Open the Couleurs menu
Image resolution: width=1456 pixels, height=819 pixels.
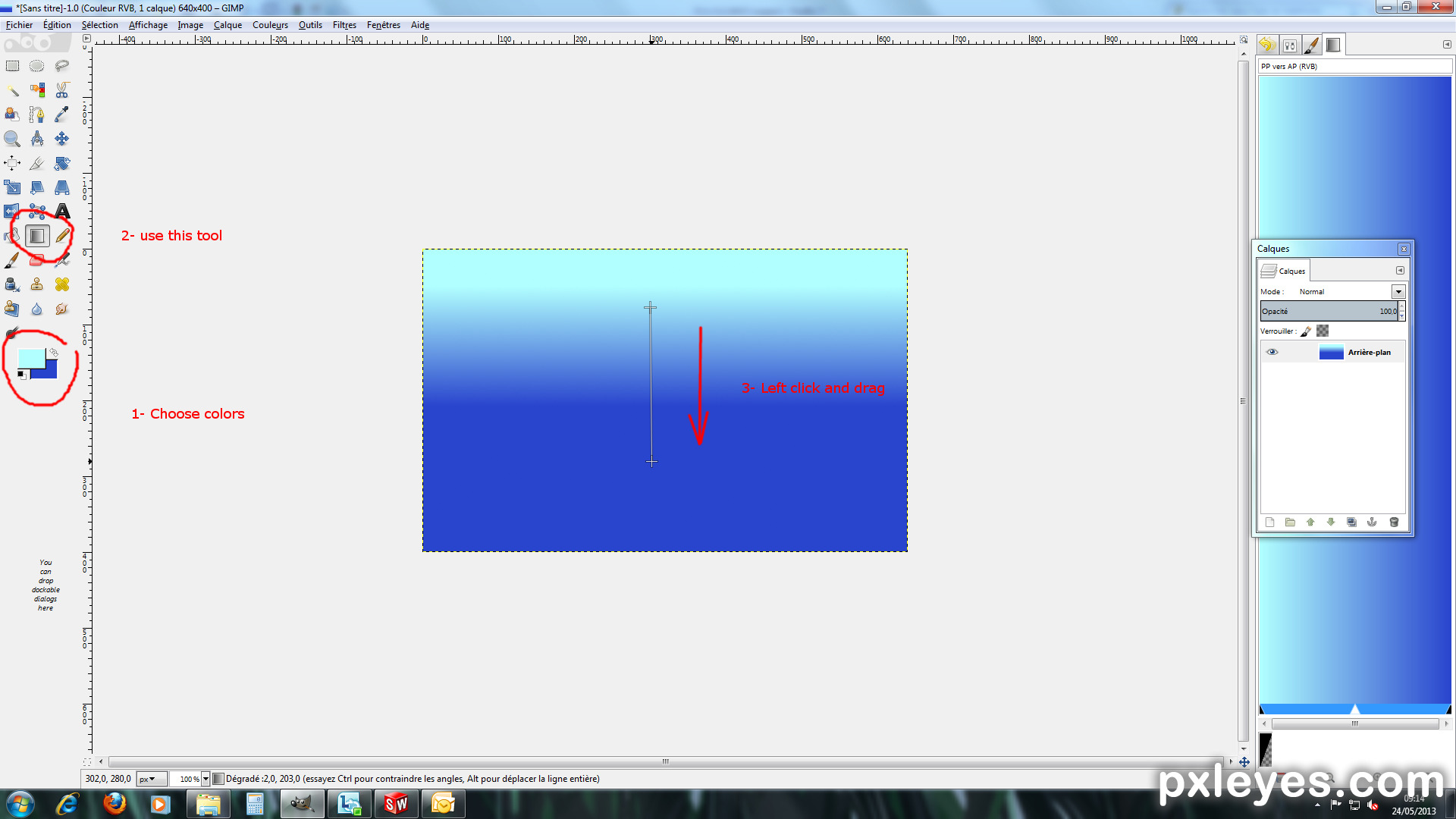[270, 25]
